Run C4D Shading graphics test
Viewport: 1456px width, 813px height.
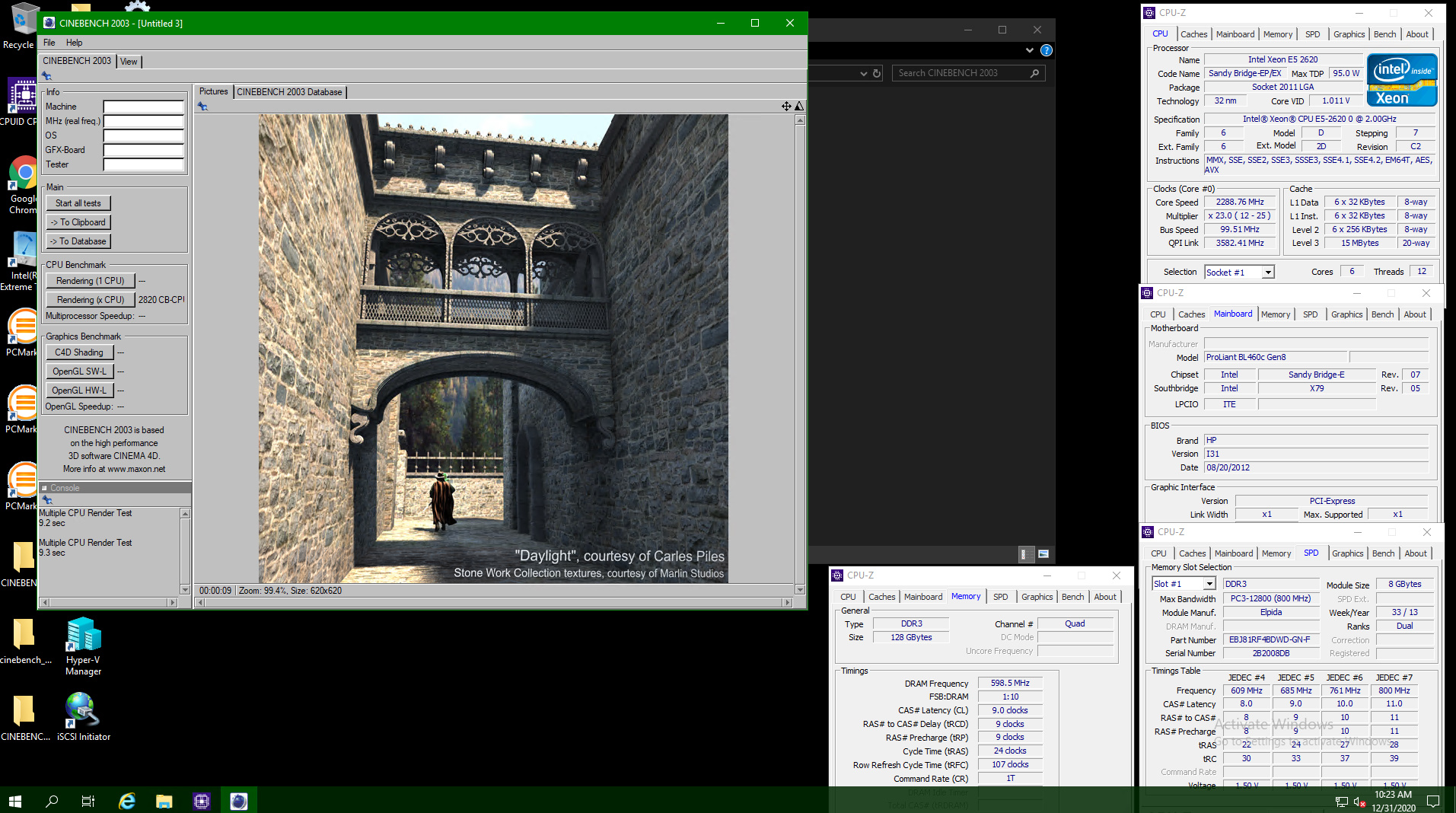click(79, 352)
